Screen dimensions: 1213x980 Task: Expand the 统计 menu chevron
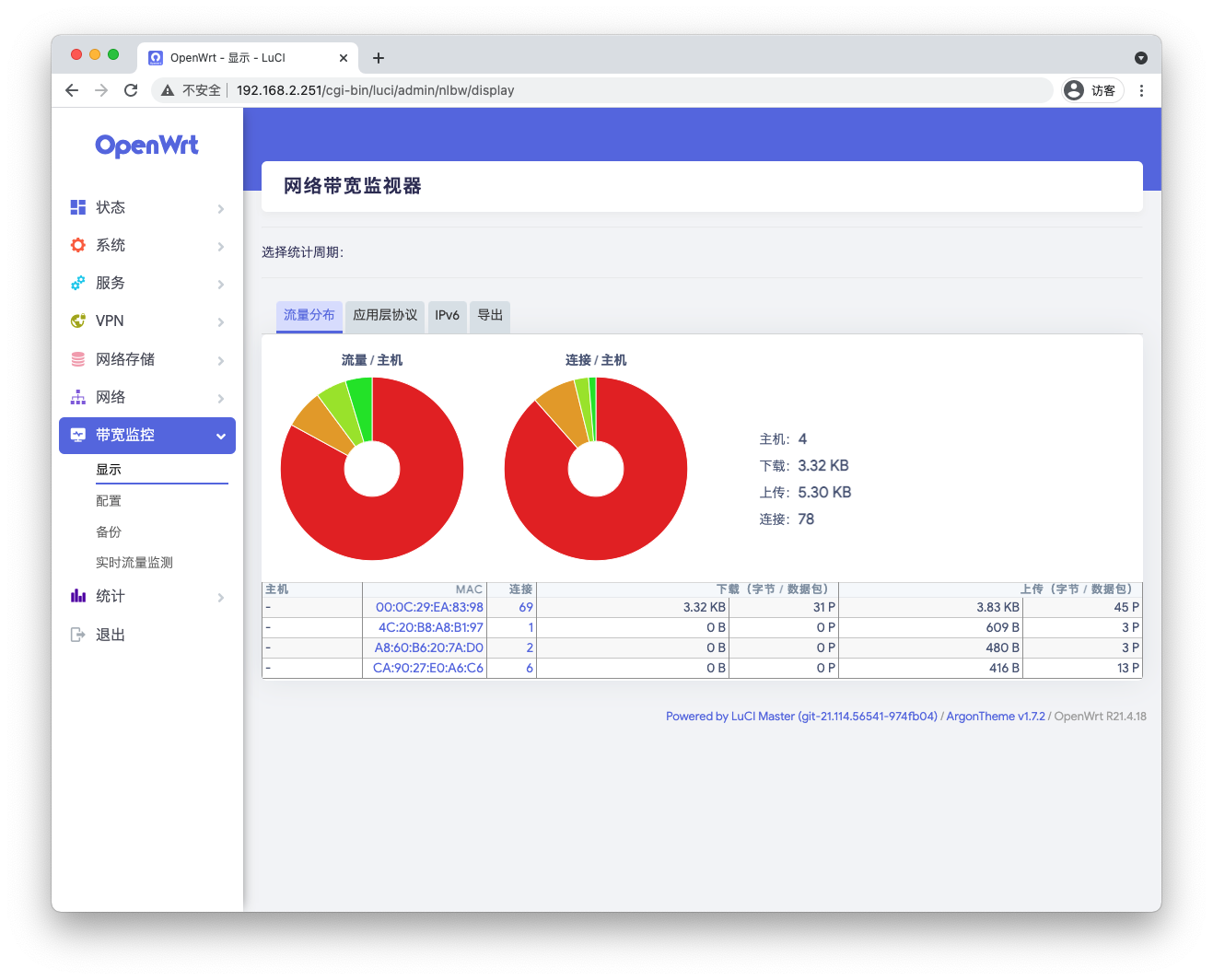tap(221, 598)
